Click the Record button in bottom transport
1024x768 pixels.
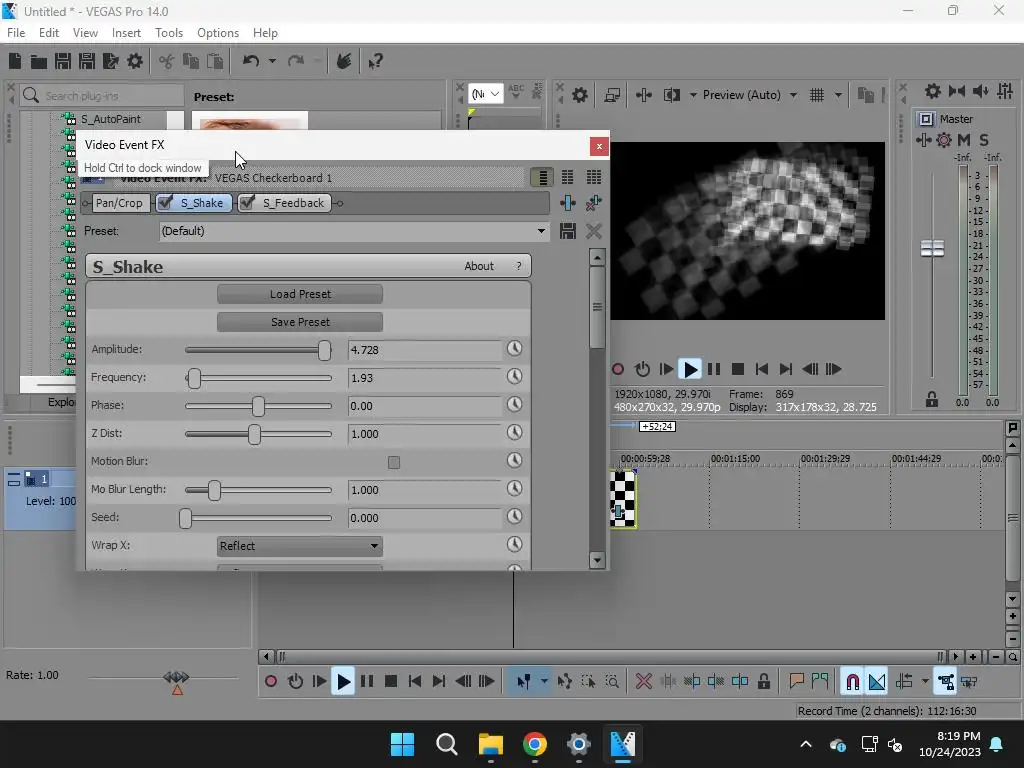pos(271,682)
